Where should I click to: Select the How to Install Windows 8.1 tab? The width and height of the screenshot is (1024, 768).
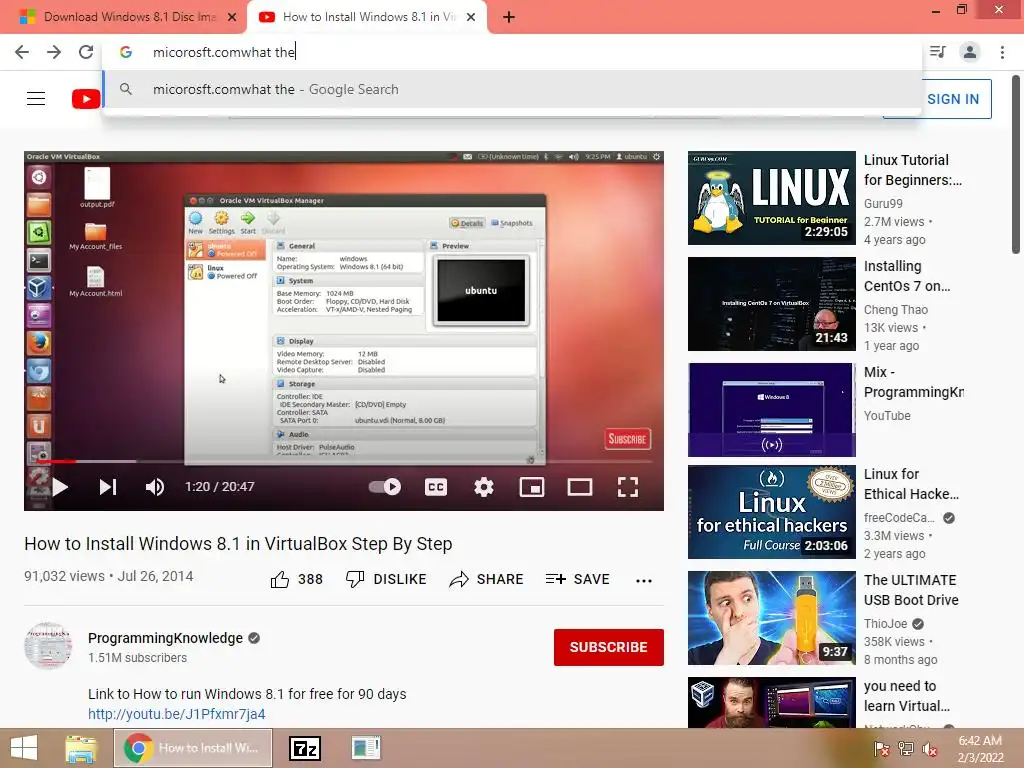pyautogui.click(x=367, y=18)
